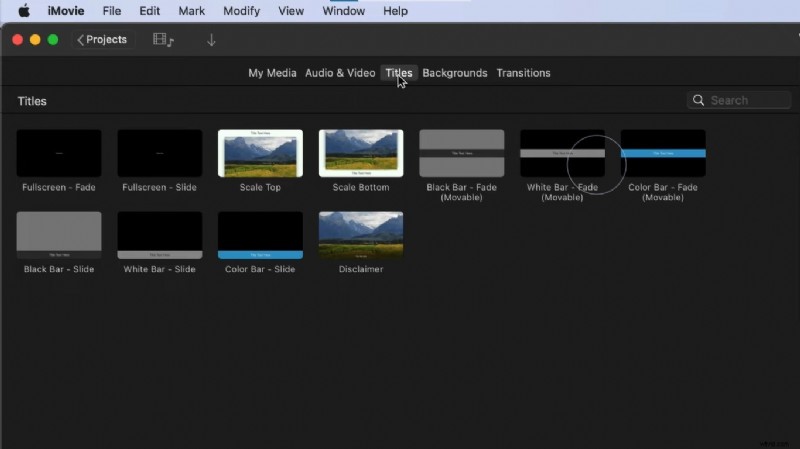This screenshot has height=449, width=800.
Task: Select the Scale Top title thumbnail
Action: coord(260,153)
